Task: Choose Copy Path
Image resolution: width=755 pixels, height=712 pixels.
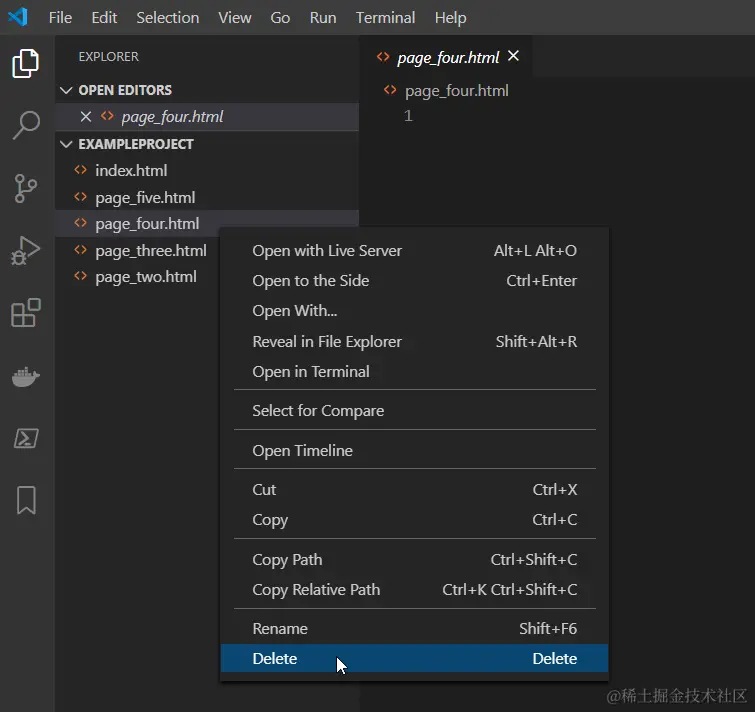Action: point(414,559)
